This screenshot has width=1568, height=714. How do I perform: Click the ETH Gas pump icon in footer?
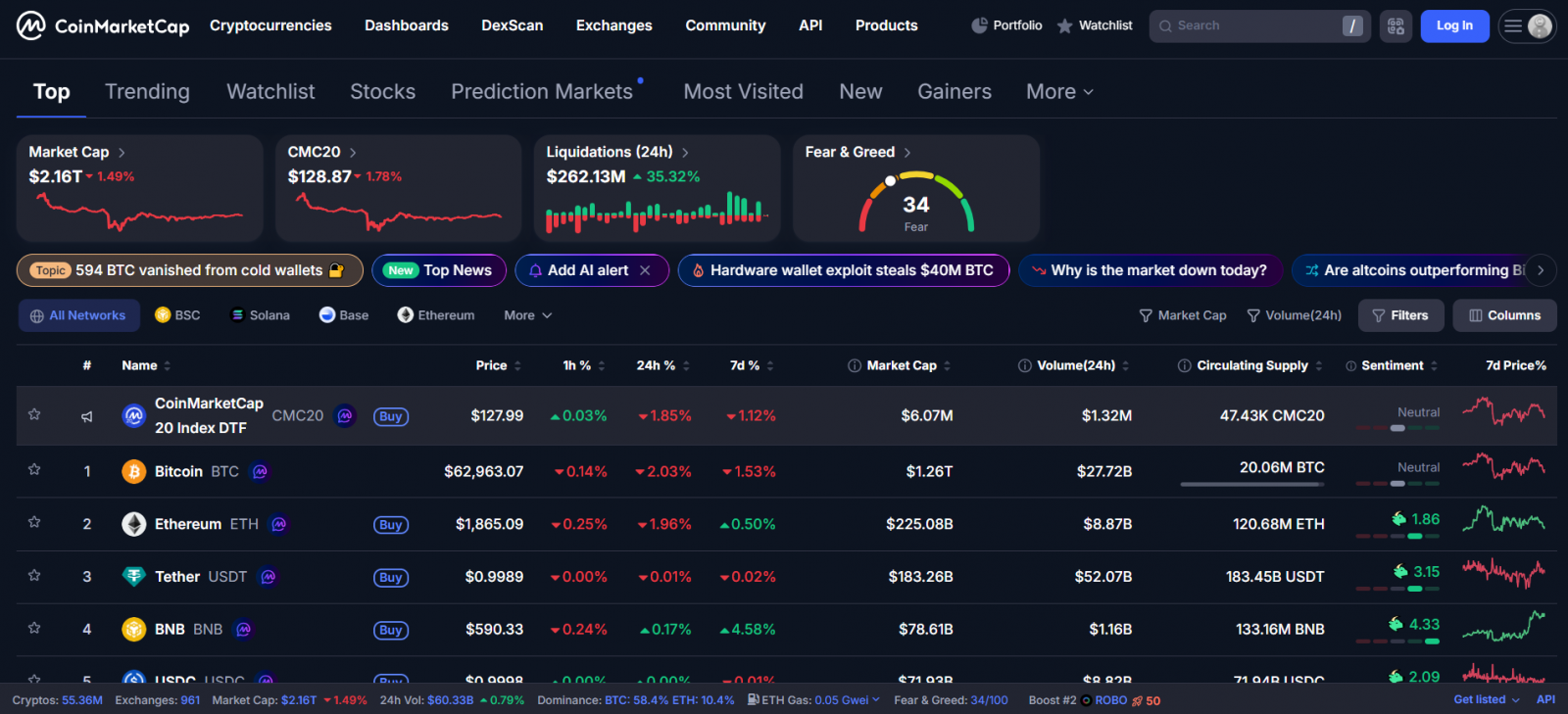pos(754,700)
